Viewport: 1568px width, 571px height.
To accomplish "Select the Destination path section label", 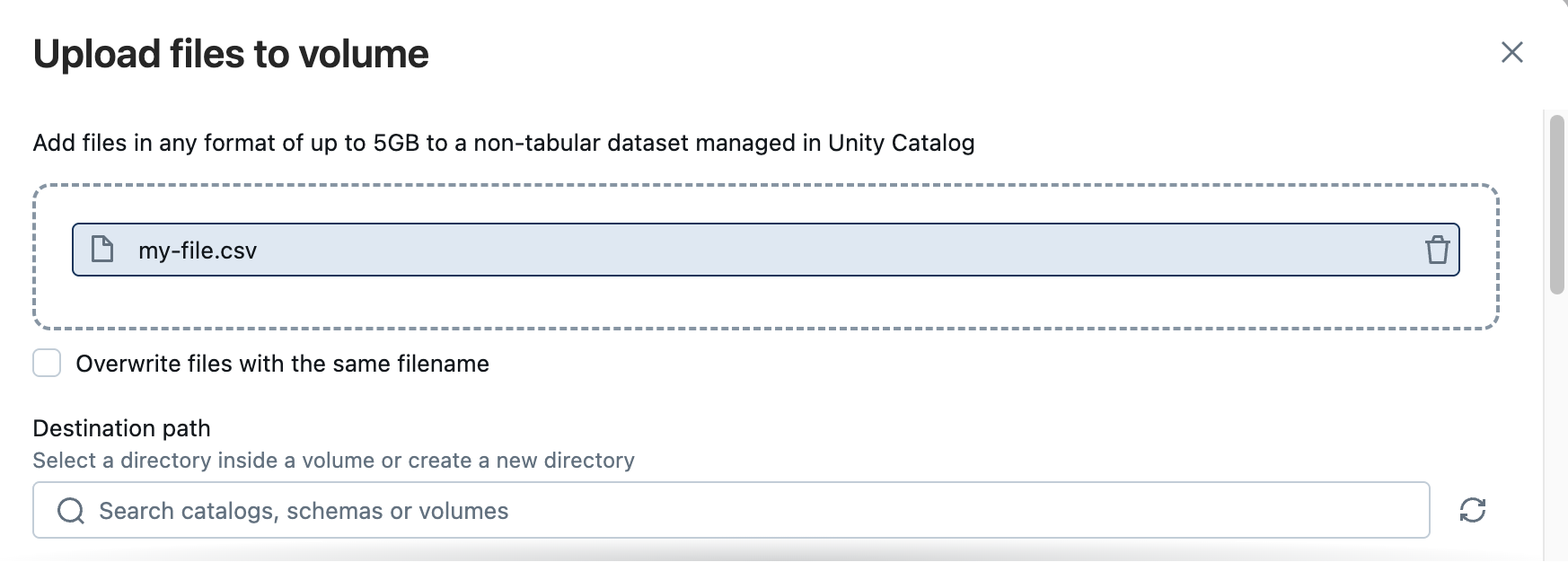I will [x=120, y=428].
